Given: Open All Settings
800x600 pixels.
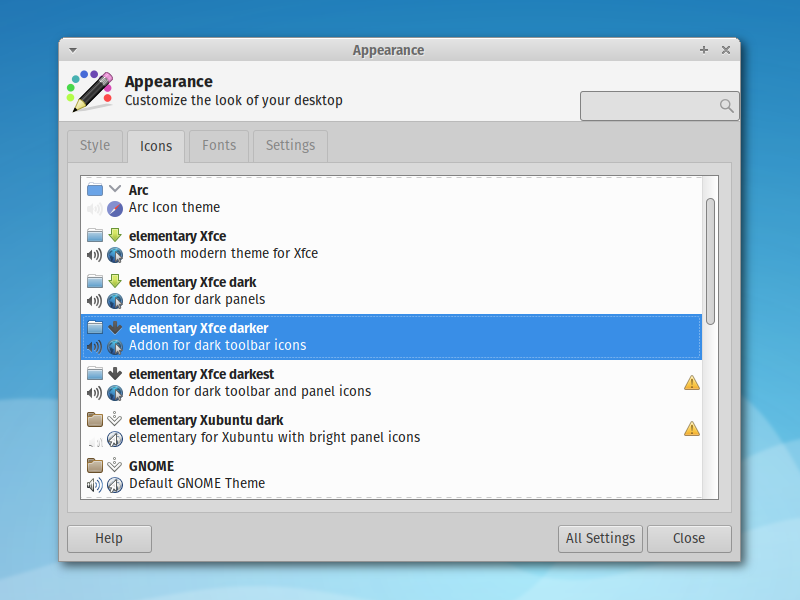Looking at the screenshot, I should [600, 538].
